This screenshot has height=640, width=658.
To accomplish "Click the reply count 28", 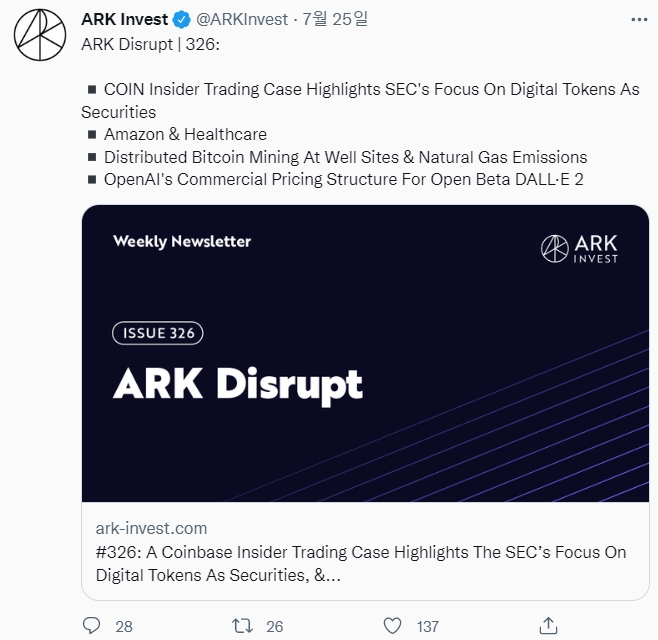I will (124, 626).
